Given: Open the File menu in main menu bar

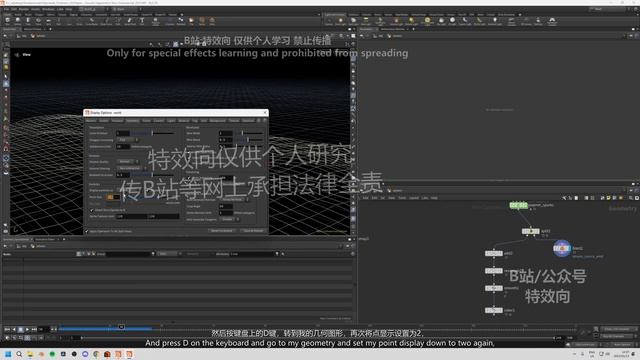Looking at the screenshot, I should [x=6, y=9].
